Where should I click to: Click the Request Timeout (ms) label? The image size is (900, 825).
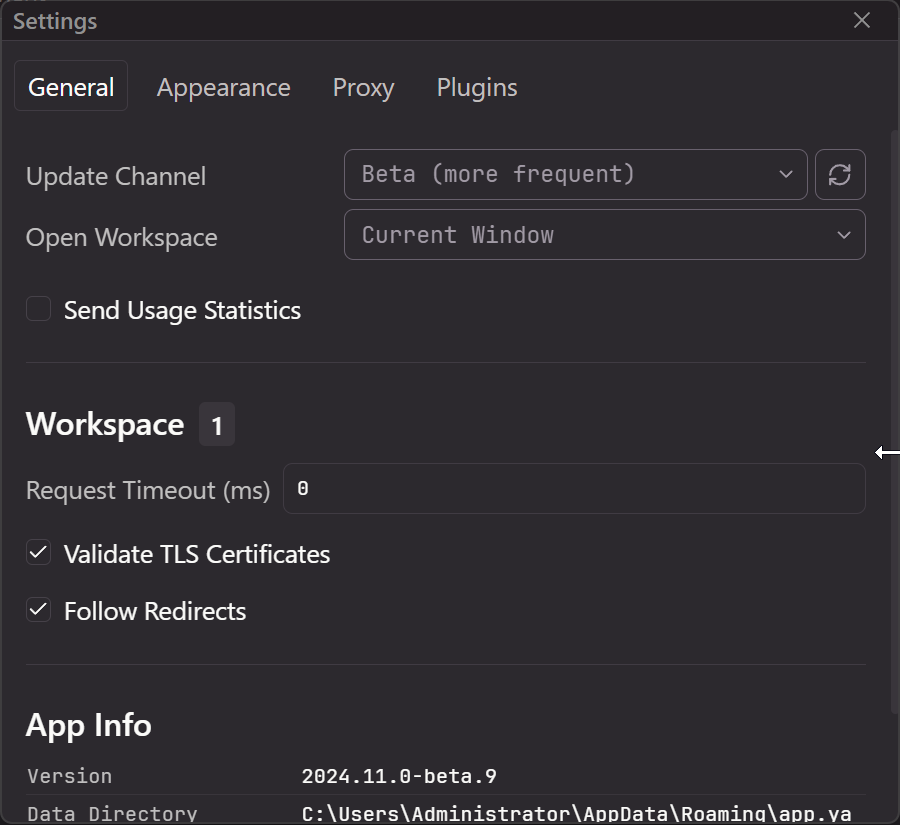click(148, 490)
